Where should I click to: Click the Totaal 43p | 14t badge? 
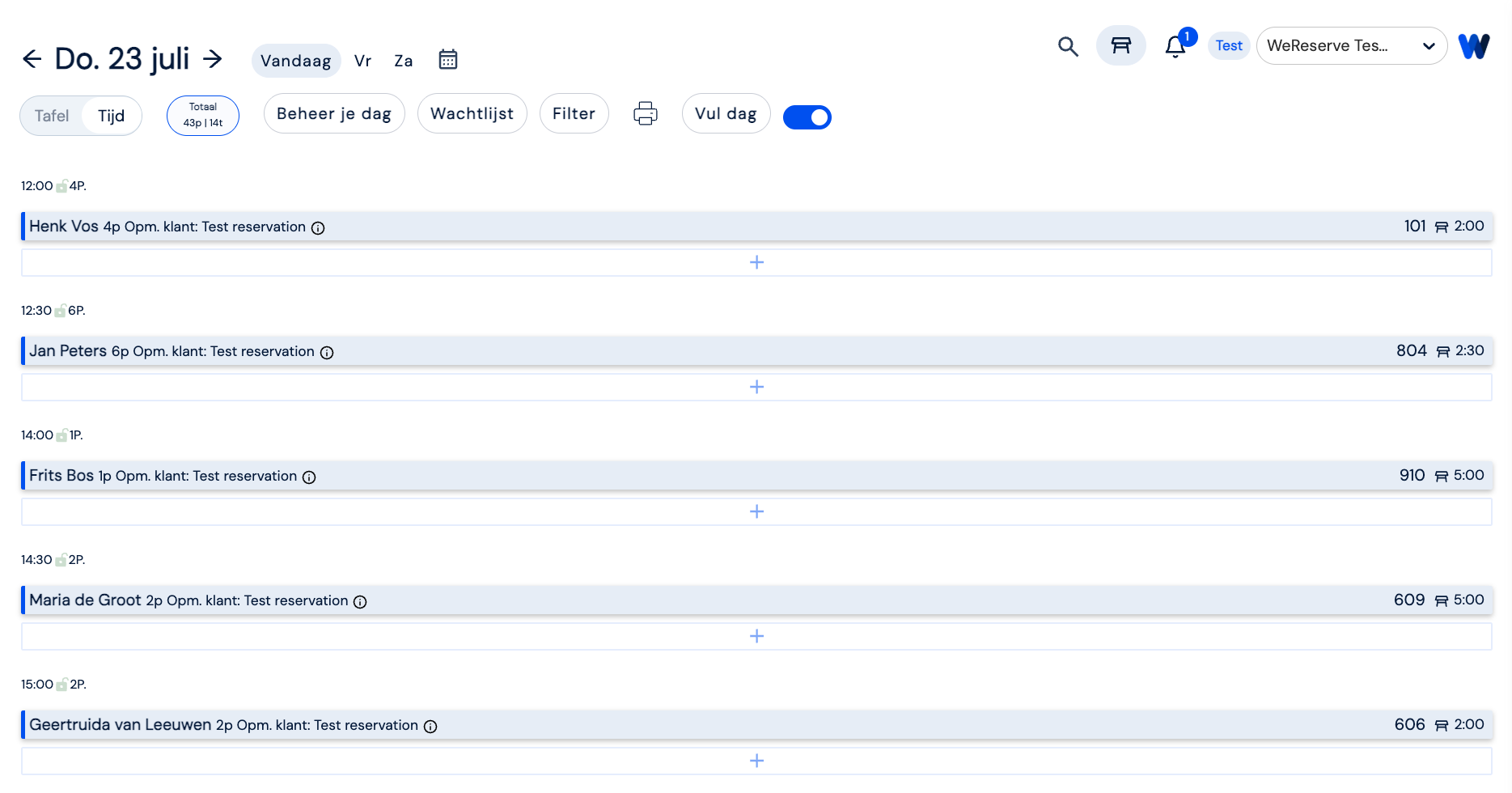coord(203,115)
